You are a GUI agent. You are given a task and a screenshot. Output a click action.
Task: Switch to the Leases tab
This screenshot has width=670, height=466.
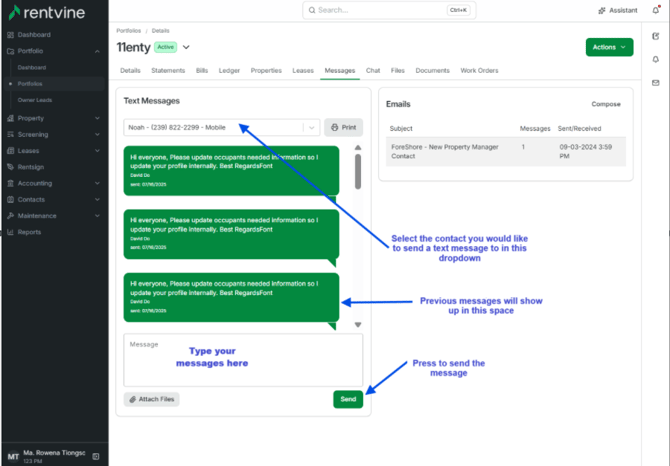pyautogui.click(x=303, y=70)
